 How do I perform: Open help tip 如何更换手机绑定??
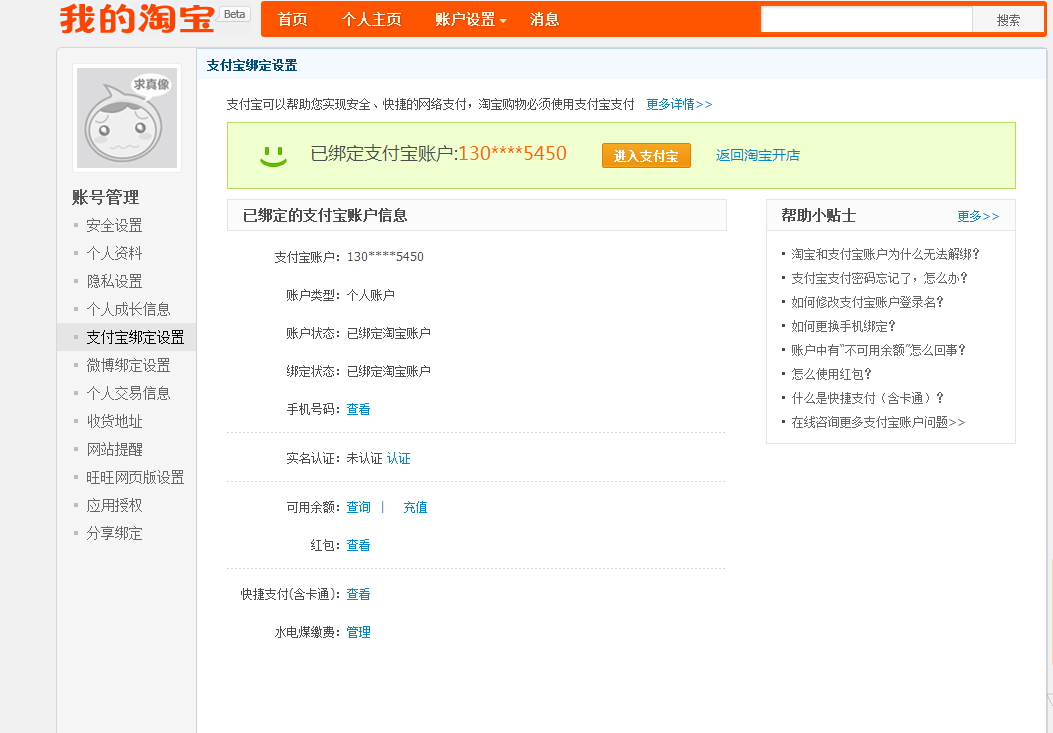click(843, 327)
